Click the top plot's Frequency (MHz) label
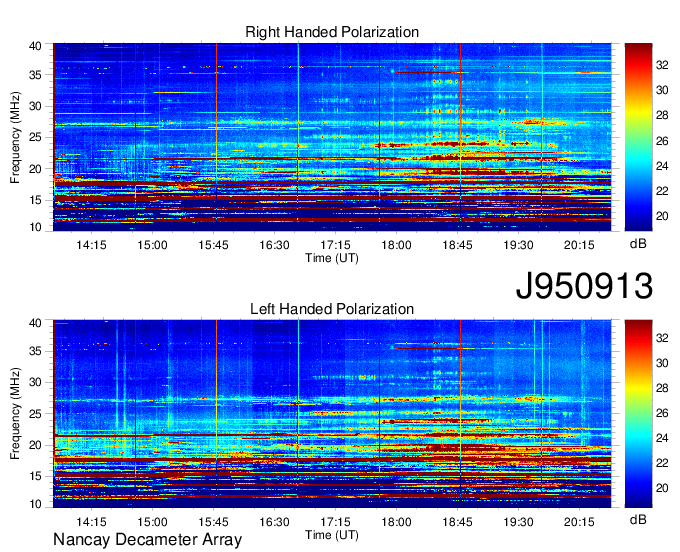Viewport: 680px width, 552px height. 15,137
